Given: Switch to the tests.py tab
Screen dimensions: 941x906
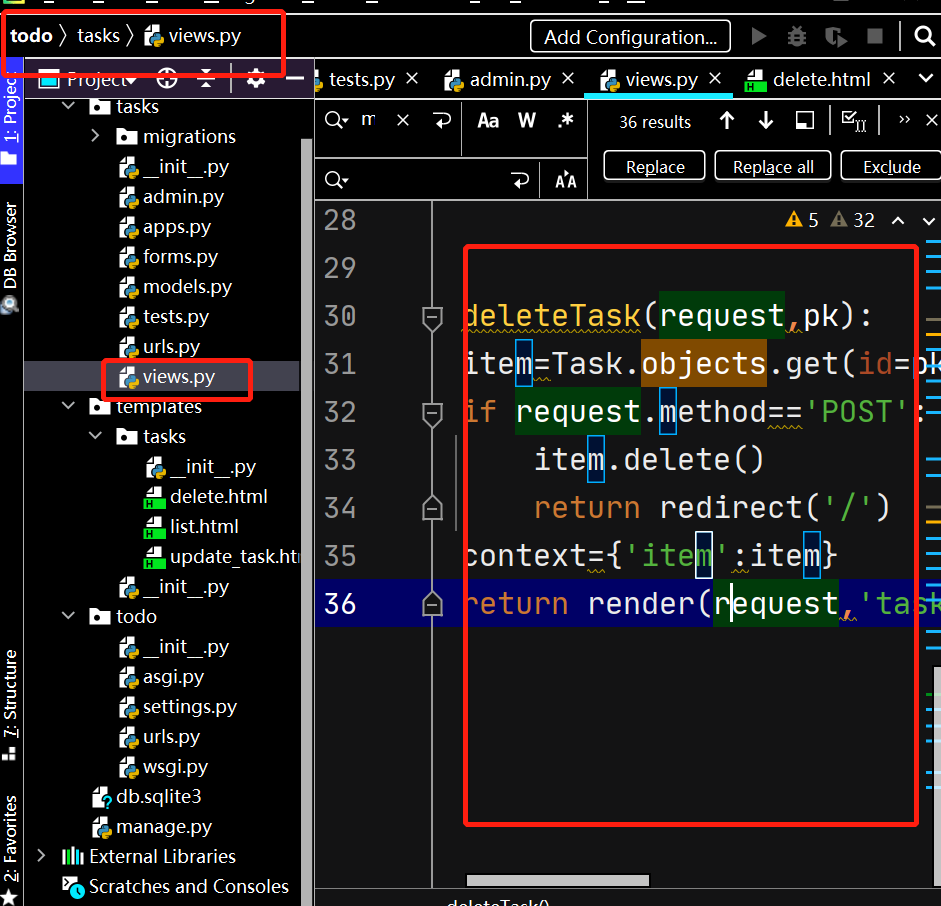Looking at the screenshot, I should pyautogui.click(x=362, y=79).
